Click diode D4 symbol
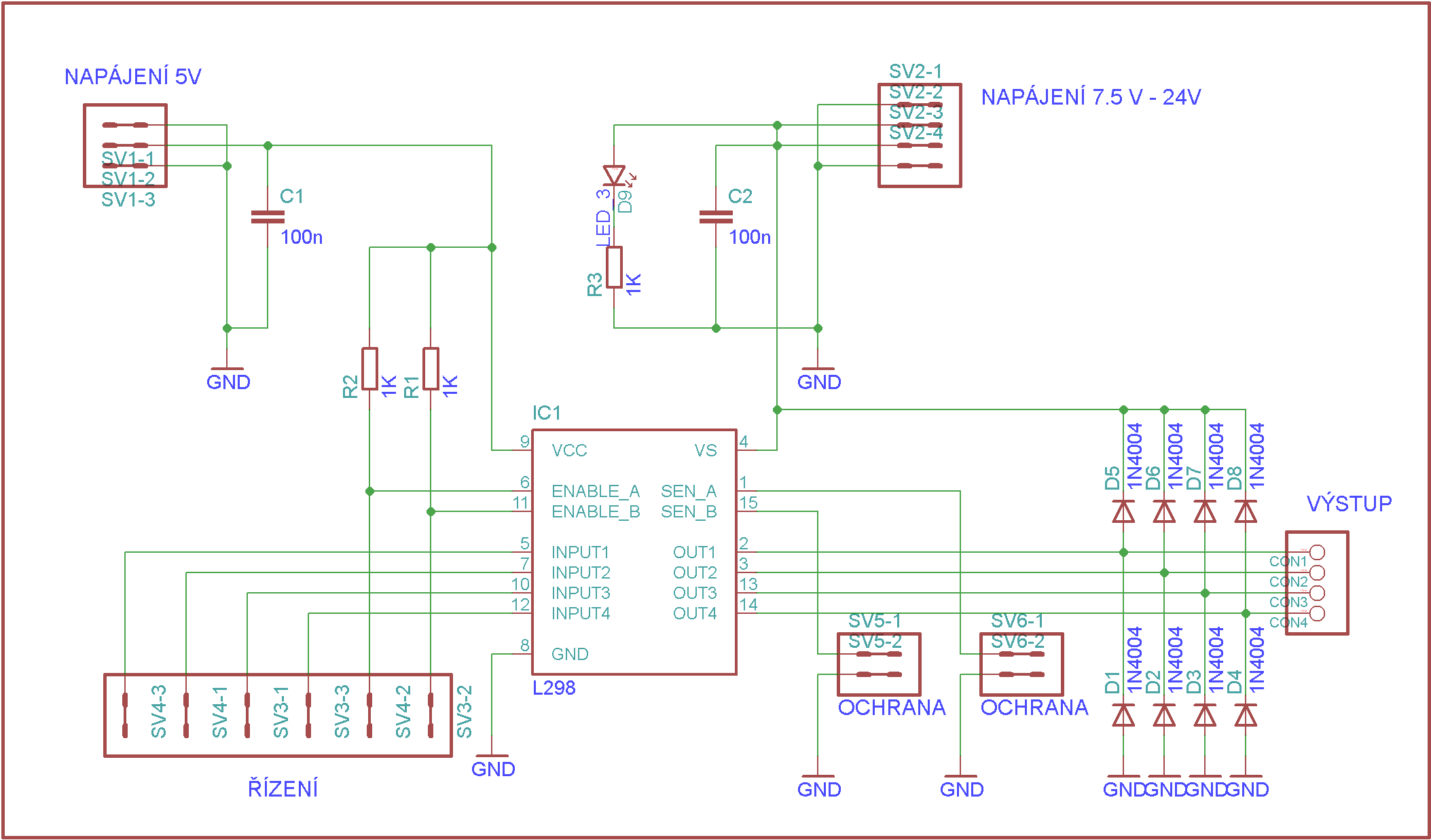1431x840 pixels. click(x=1246, y=714)
